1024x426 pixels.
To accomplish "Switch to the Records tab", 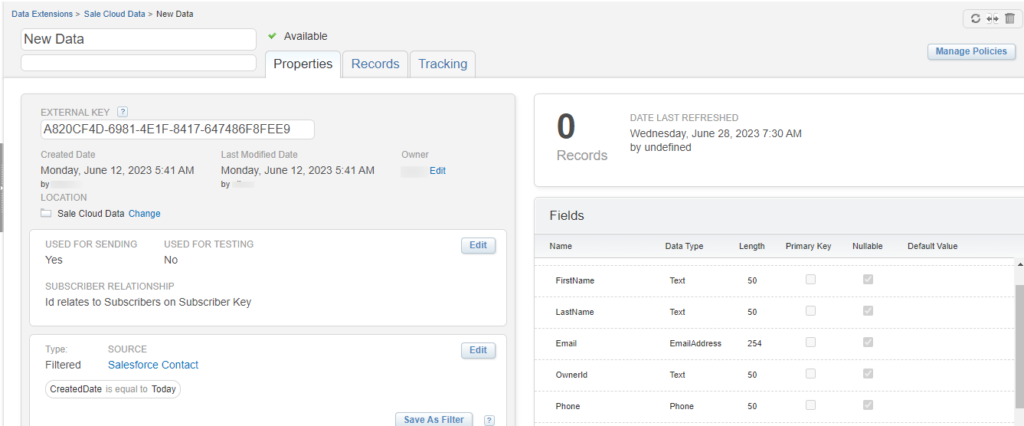I will coord(375,64).
